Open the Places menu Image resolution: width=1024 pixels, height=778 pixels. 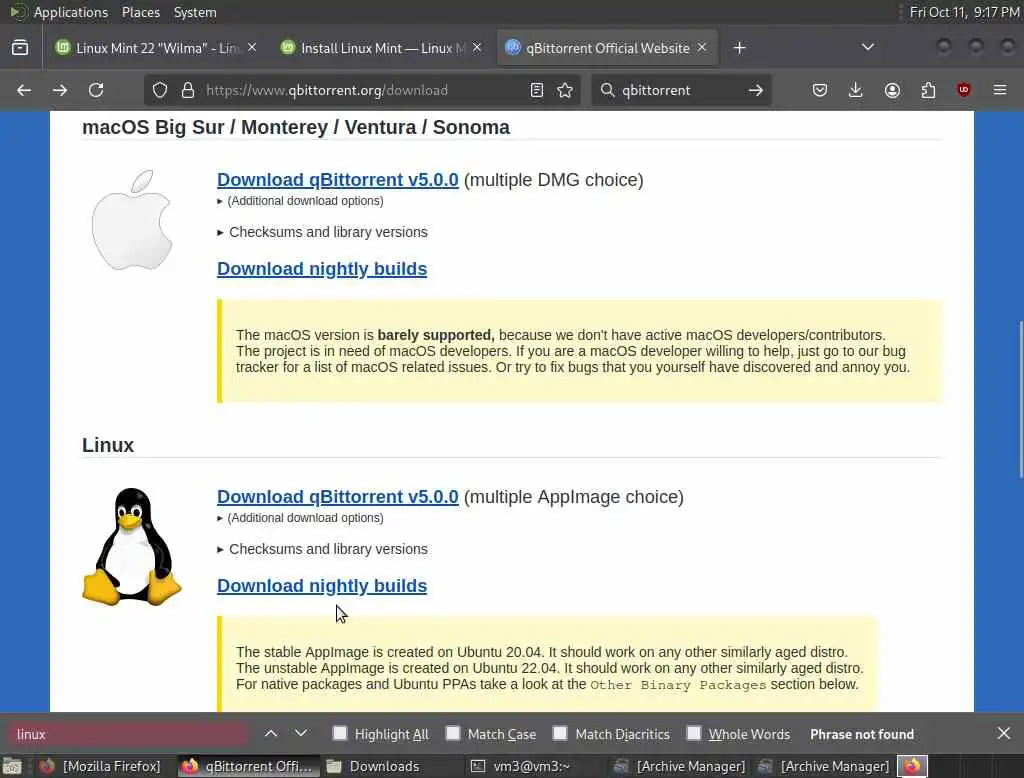(x=141, y=12)
